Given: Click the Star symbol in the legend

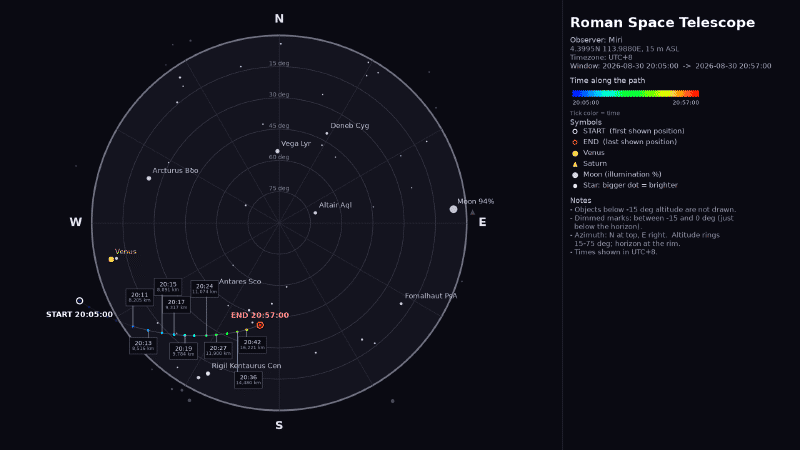Looking at the screenshot, I should (575, 186).
